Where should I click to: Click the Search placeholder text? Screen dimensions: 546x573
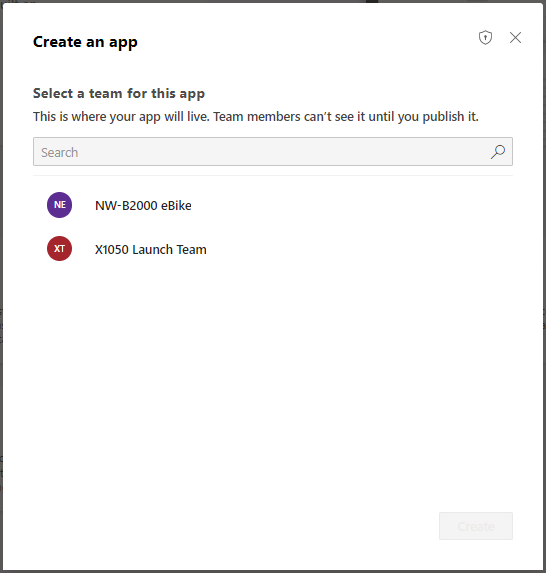click(x=60, y=152)
